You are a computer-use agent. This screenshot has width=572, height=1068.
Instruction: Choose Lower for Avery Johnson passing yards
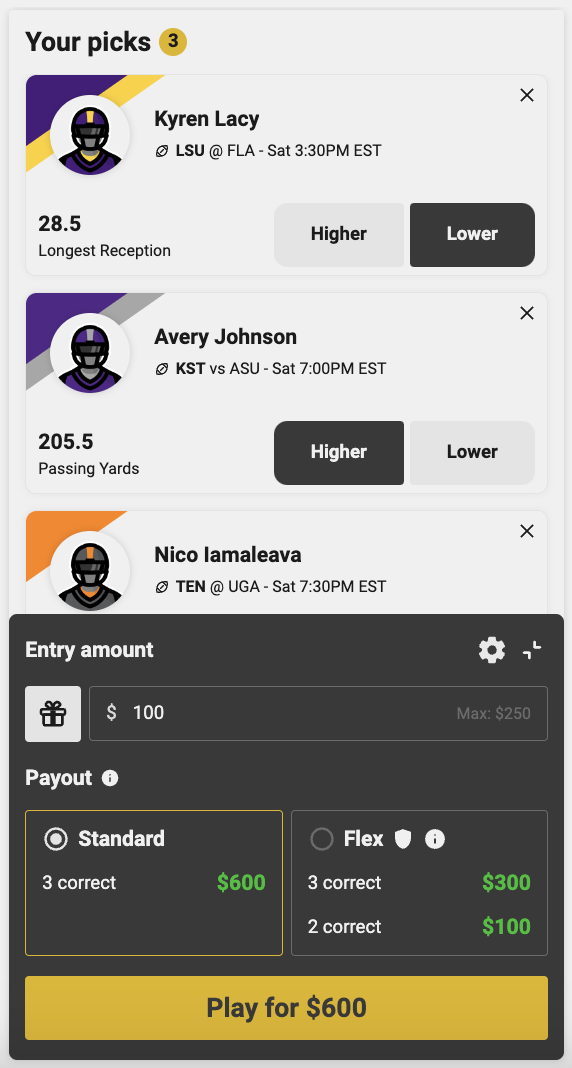pyautogui.click(x=472, y=452)
